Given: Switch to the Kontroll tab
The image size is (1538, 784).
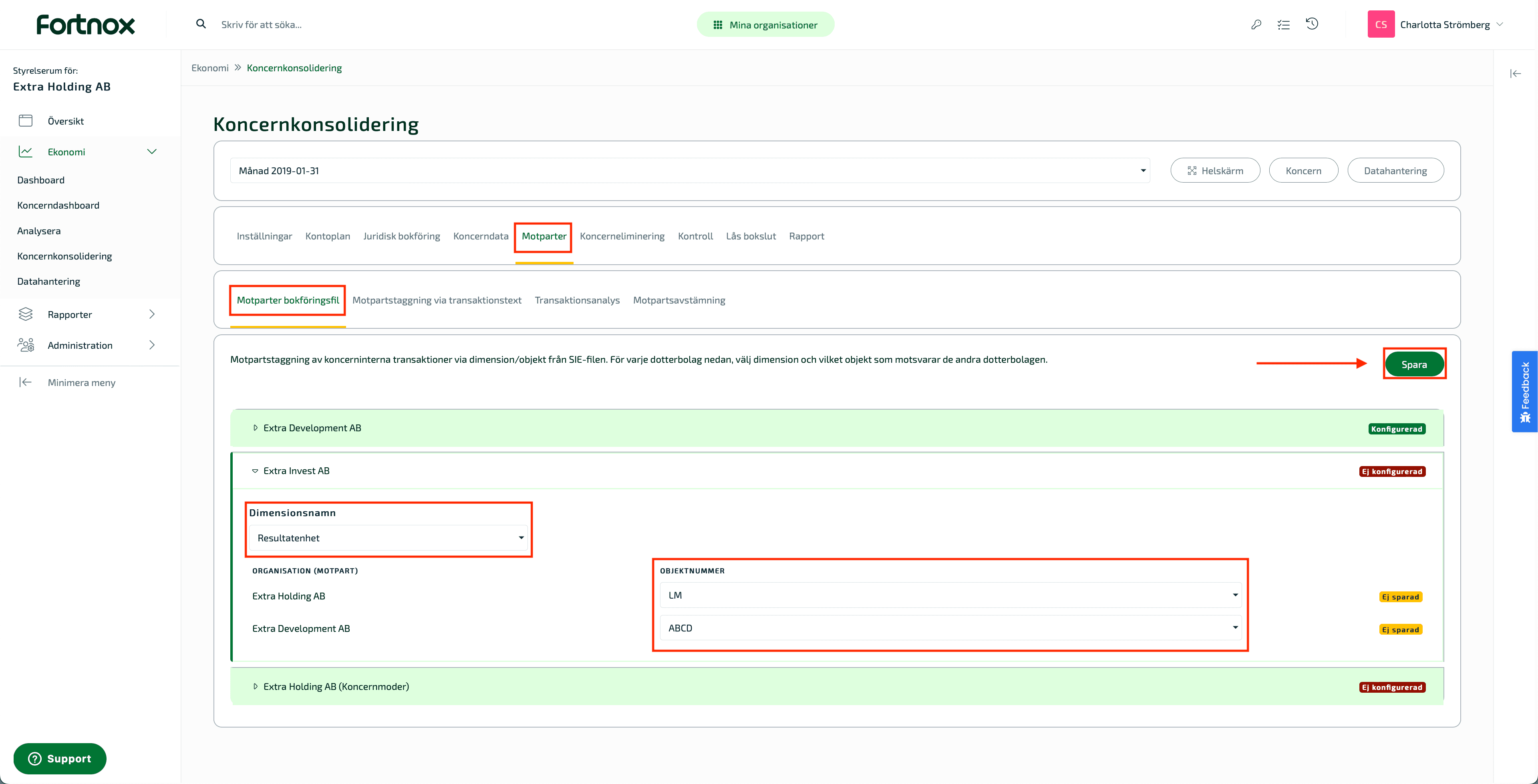Looking at the screenshot, I should point(695,236).
